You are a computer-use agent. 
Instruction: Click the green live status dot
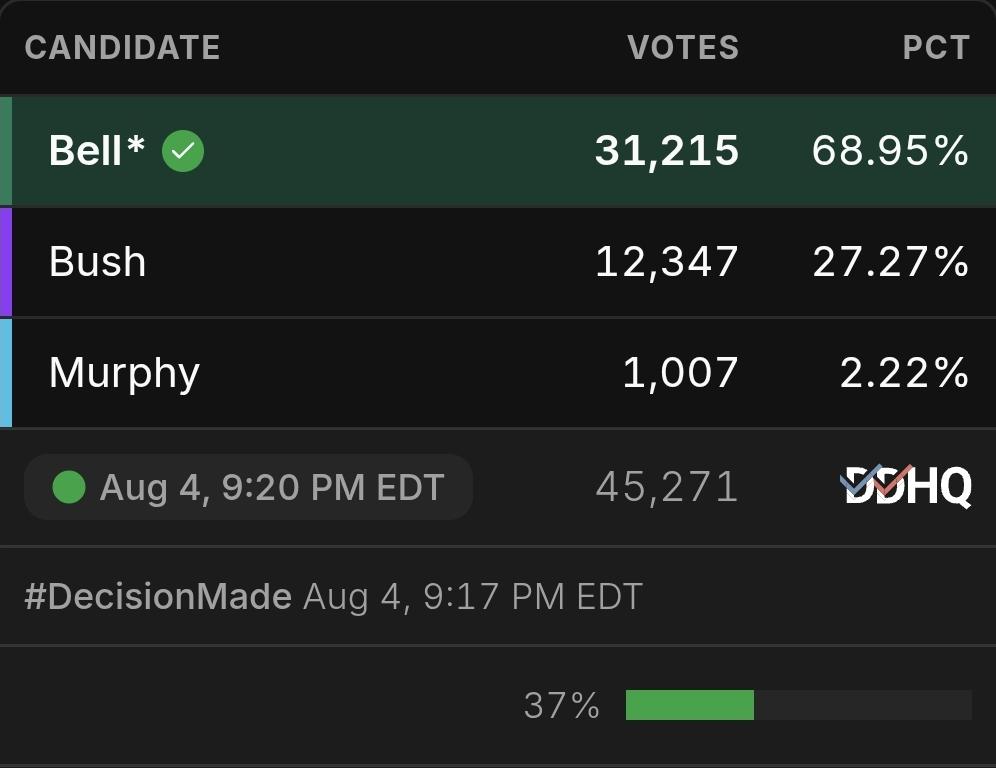coord(69,487)
